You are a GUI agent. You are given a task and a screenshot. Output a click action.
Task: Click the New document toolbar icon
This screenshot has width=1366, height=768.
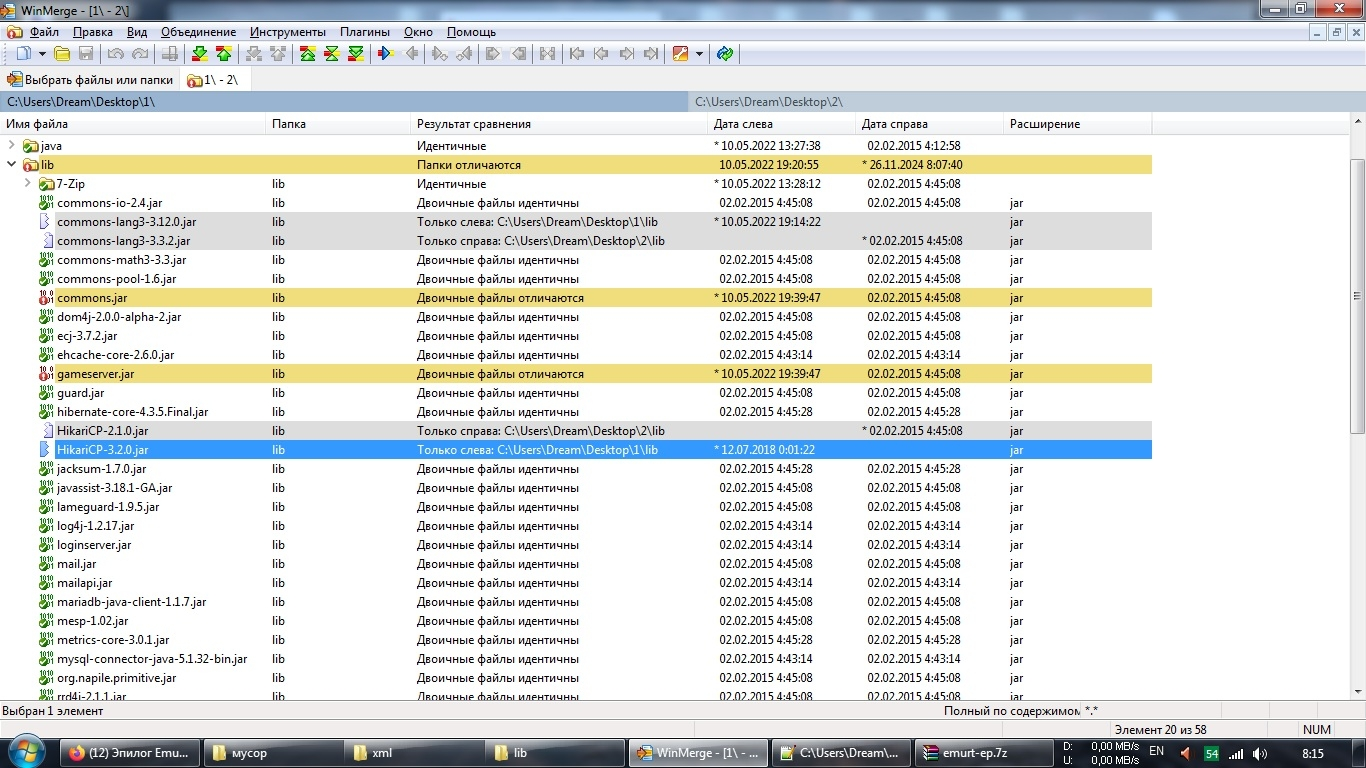click(x=24, y=54)
